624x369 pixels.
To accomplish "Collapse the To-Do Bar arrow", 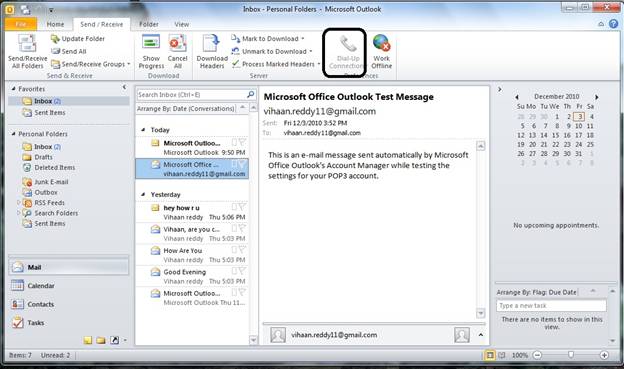I will tap(500, 89).
